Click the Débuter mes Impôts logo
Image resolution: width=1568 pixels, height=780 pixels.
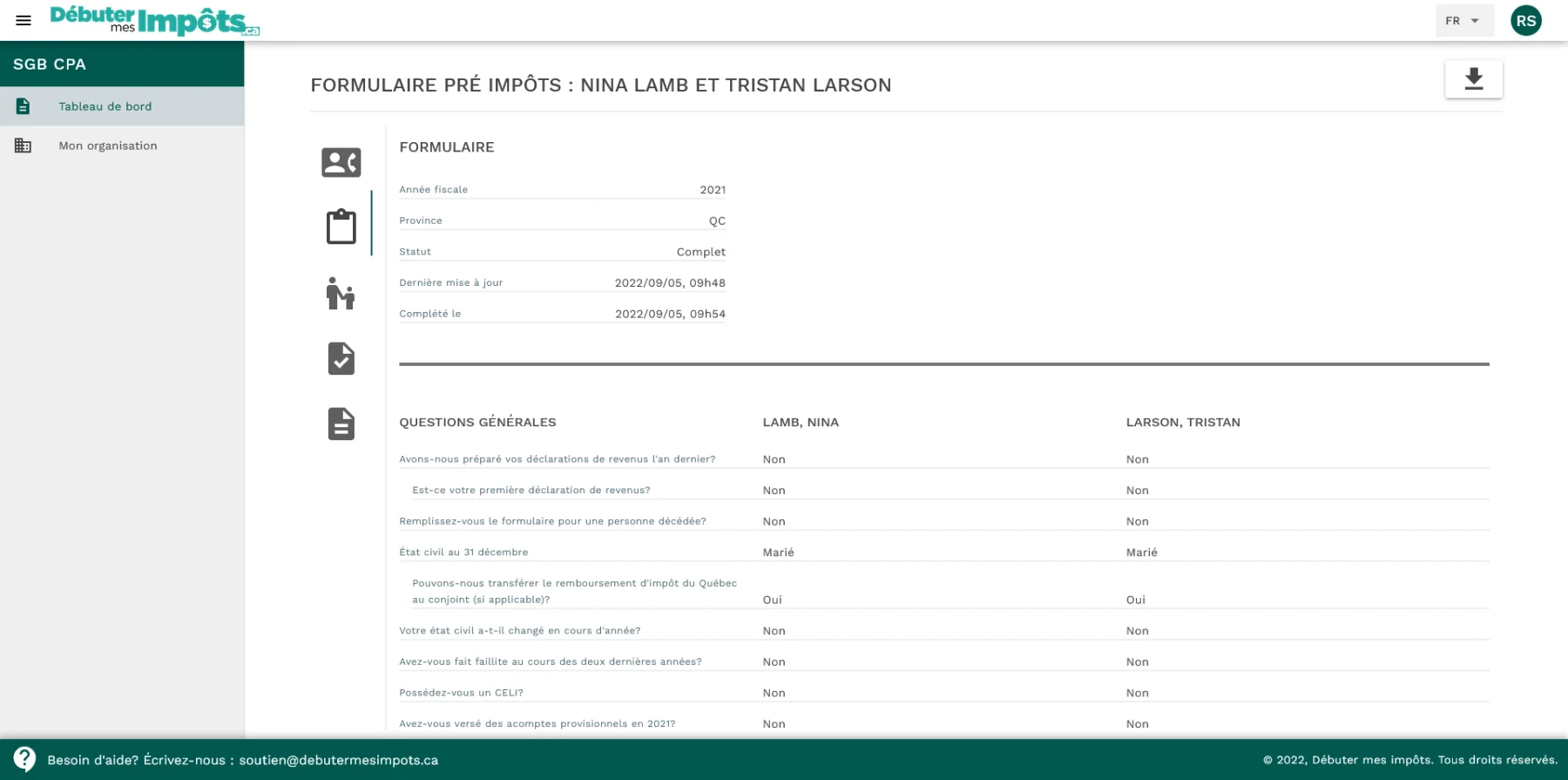[x=154, y=20]
